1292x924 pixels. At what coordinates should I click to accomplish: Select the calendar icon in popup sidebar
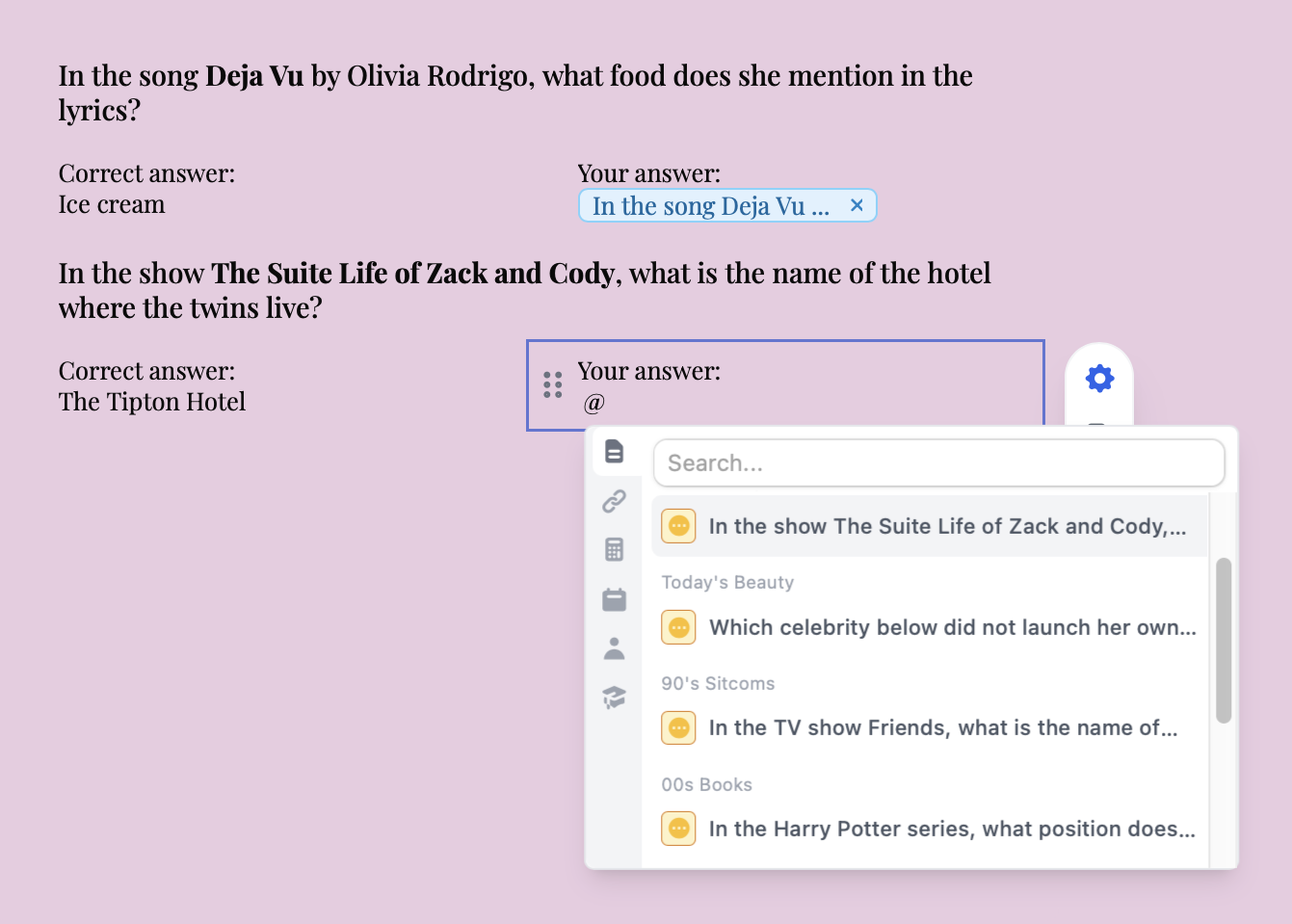pyautogui.click(x=614, y=599)
